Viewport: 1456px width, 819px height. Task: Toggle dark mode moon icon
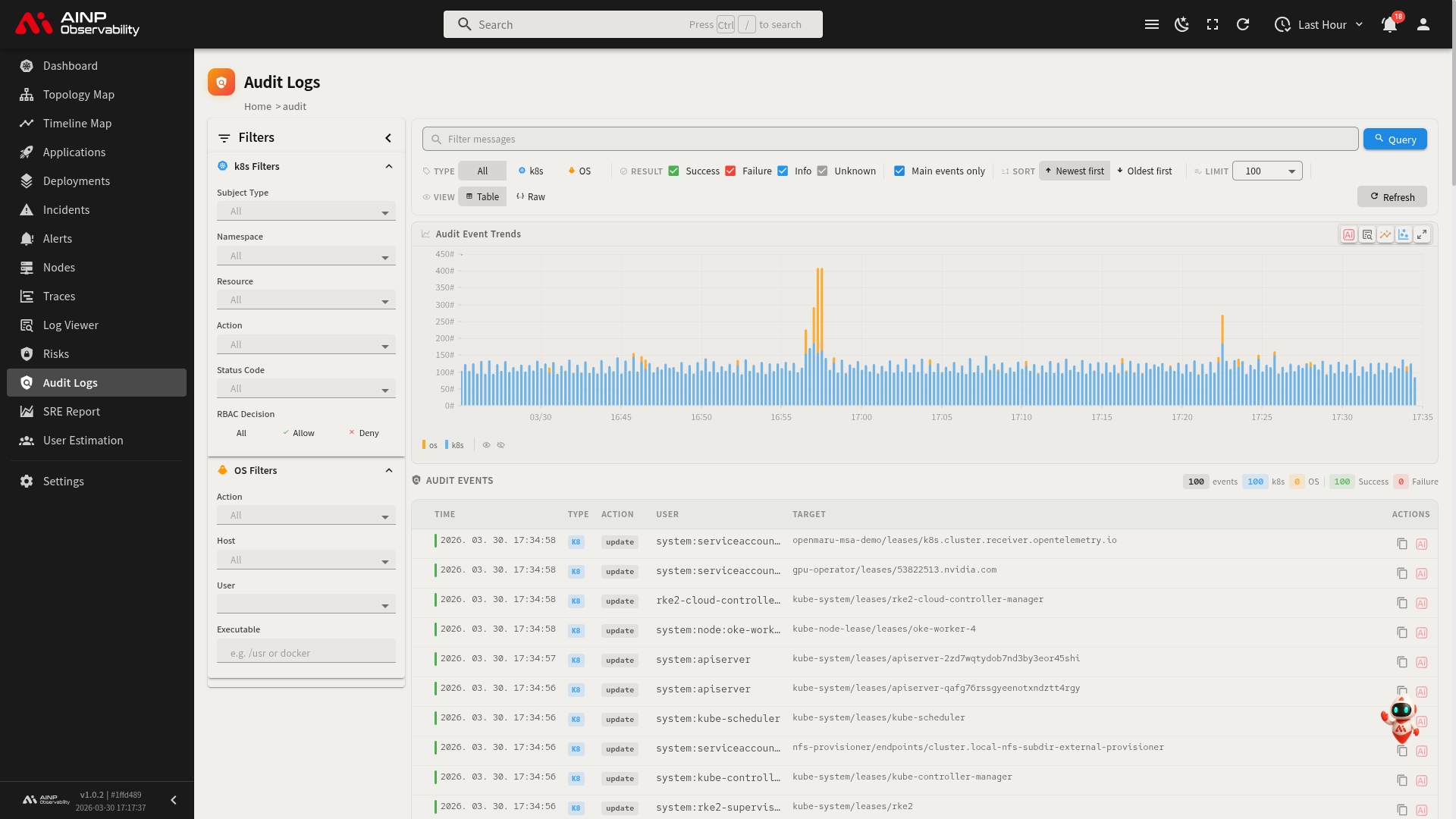[1181, 24]
